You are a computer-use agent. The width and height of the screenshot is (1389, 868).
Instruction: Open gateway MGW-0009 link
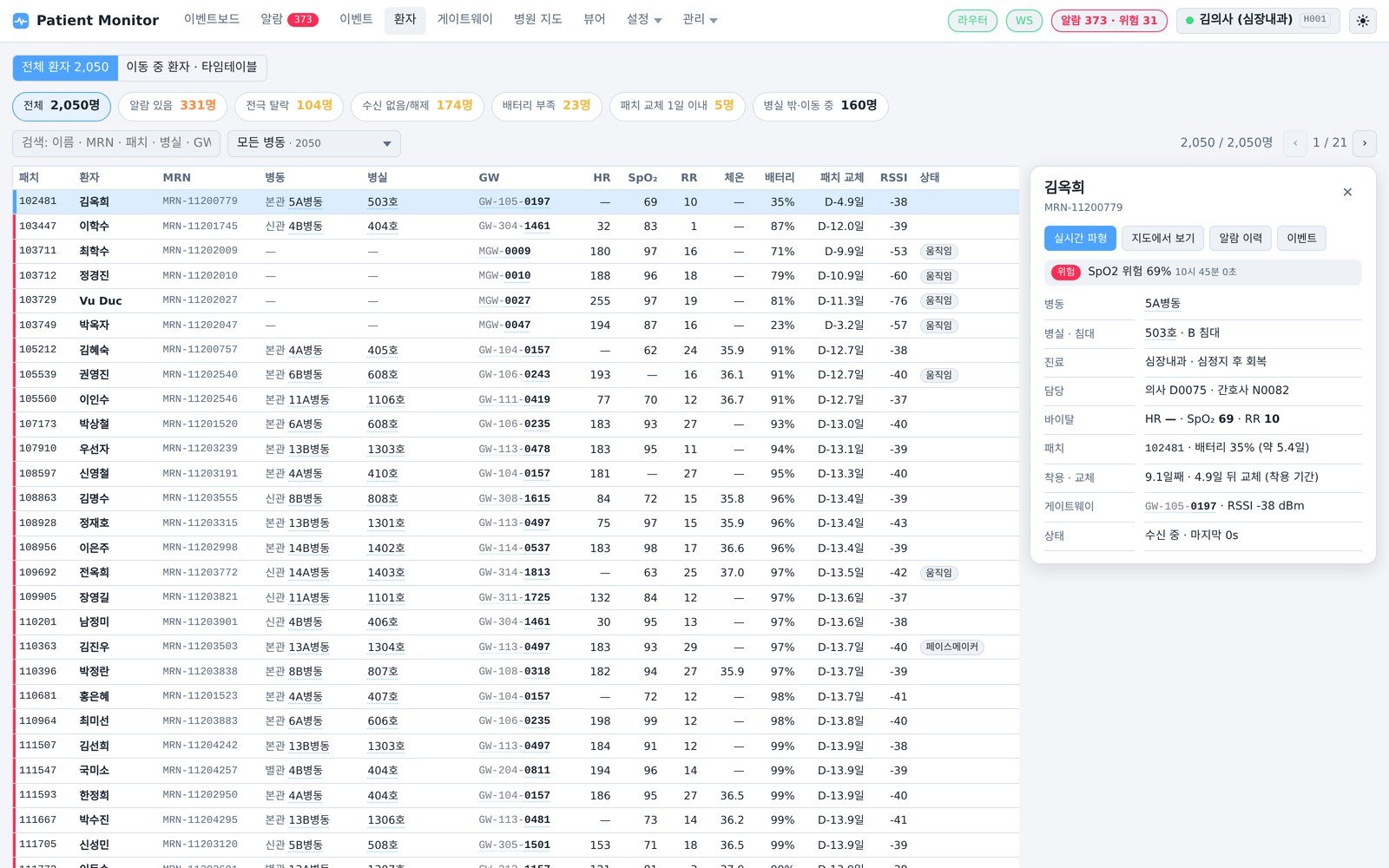504,251
